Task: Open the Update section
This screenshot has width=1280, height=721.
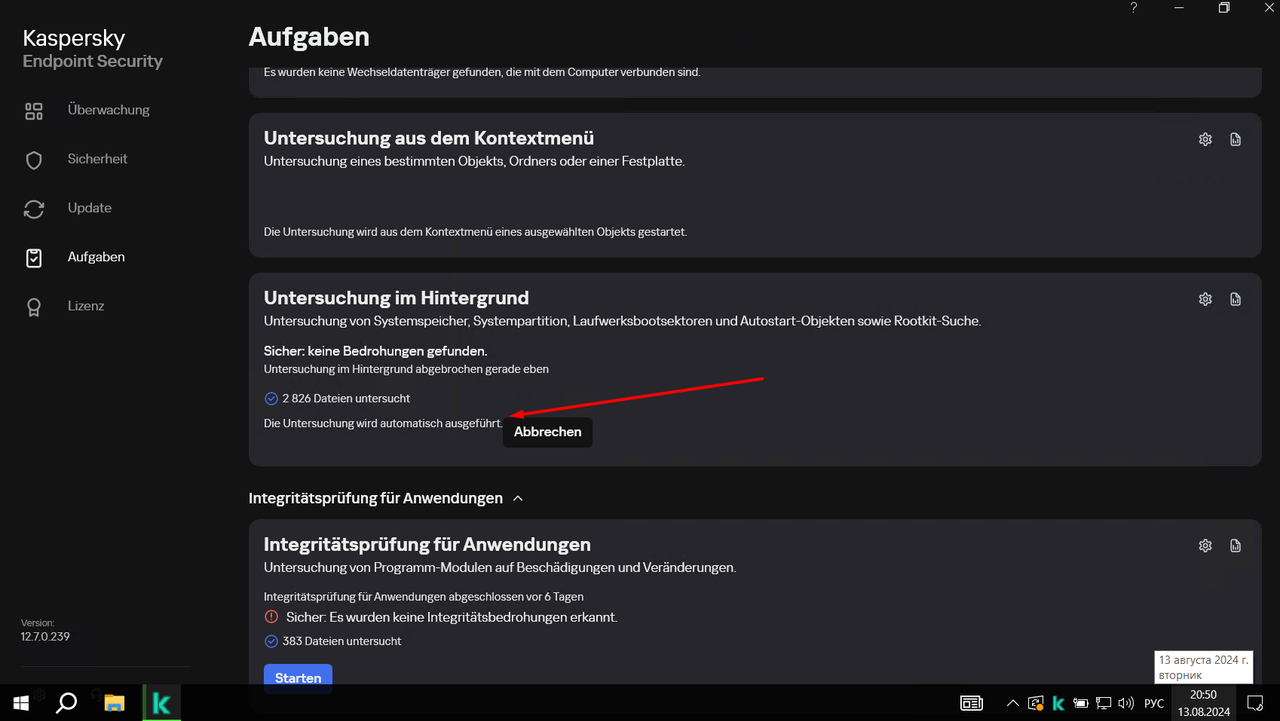Action: [89, 208]
